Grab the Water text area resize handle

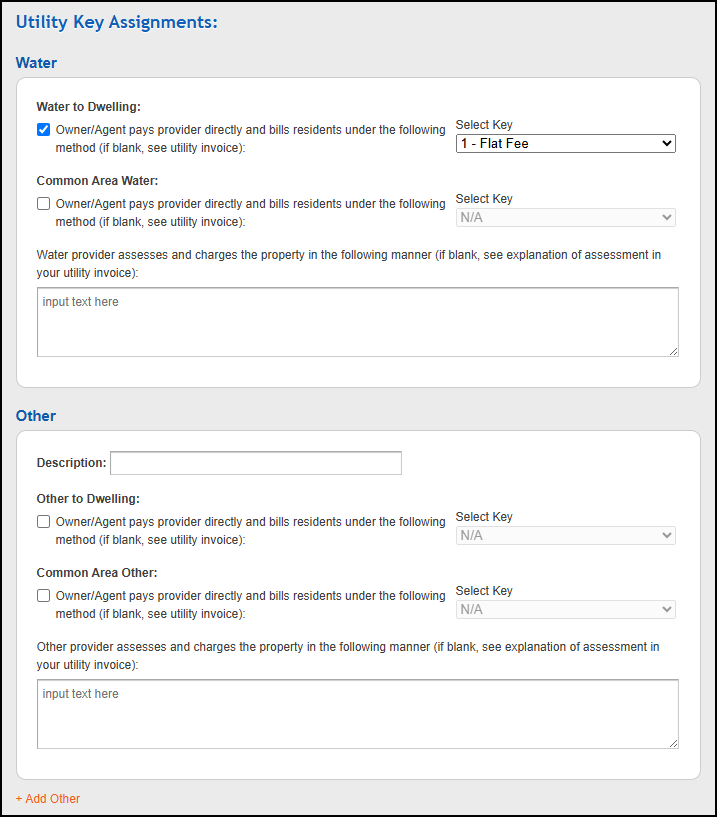pyautogui.click(x=674, y=352)
